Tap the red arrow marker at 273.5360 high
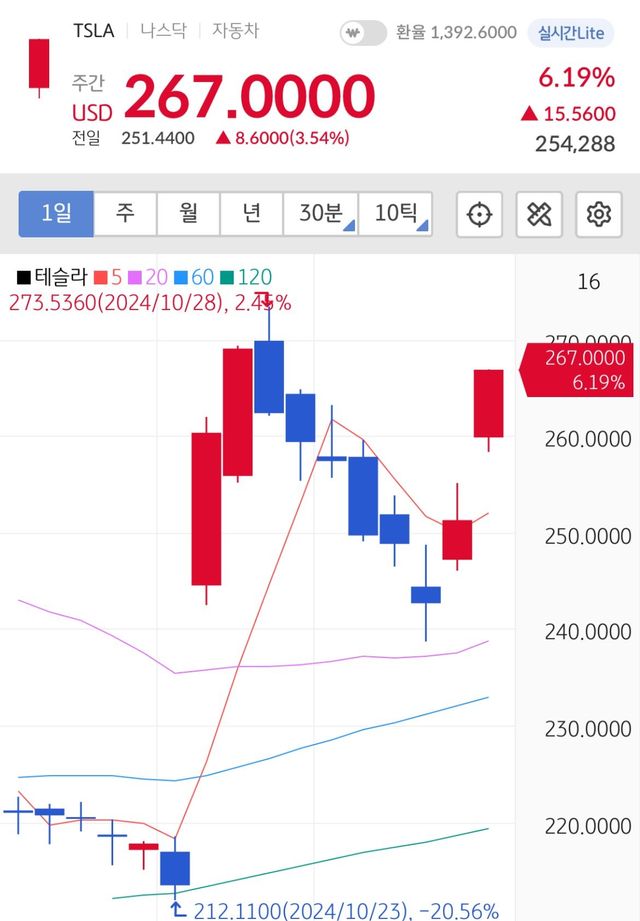This screenshot has height=921, width=640. (264, 298)
